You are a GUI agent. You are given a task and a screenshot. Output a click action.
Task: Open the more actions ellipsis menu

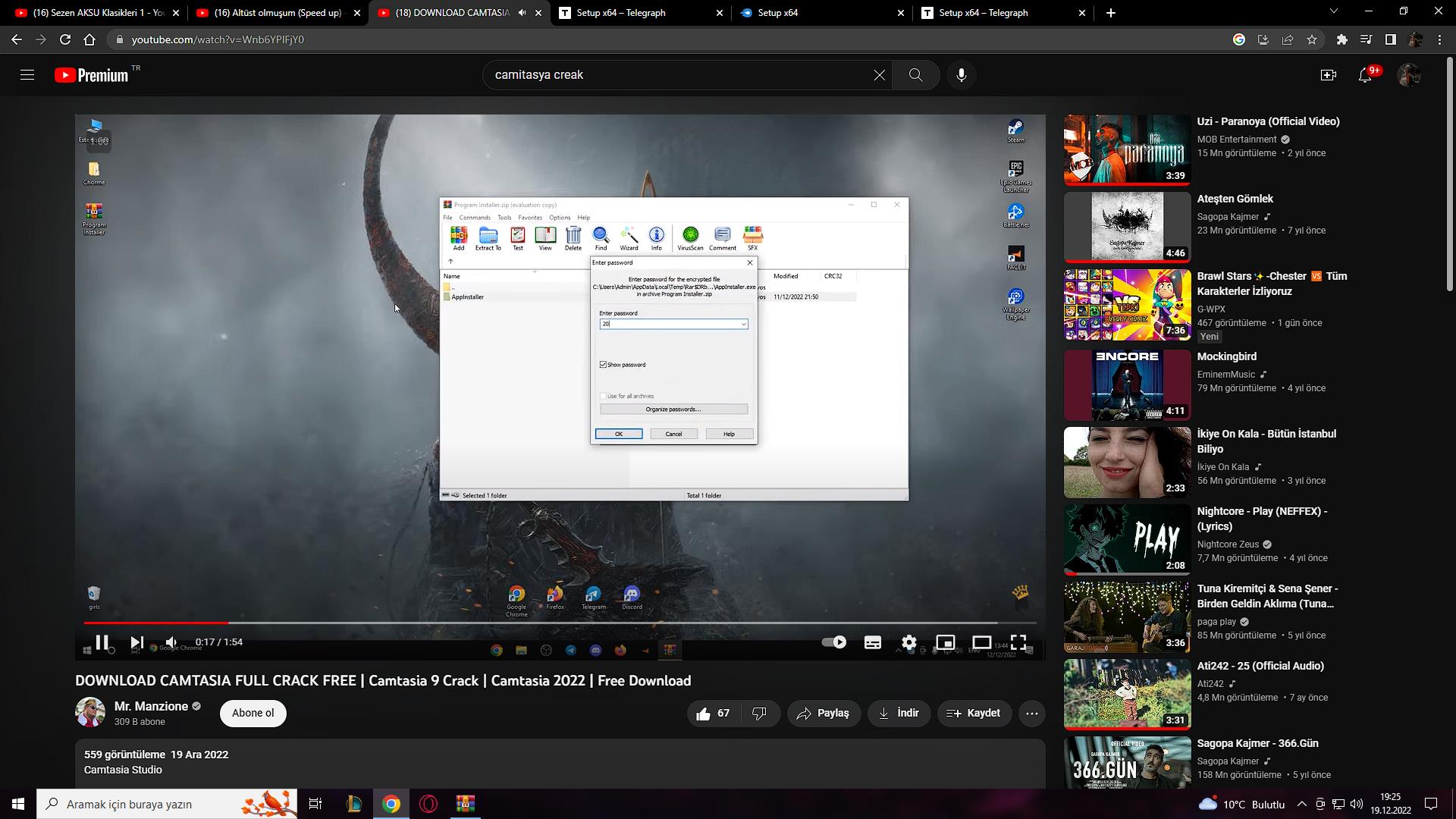tap(1031, 714)
